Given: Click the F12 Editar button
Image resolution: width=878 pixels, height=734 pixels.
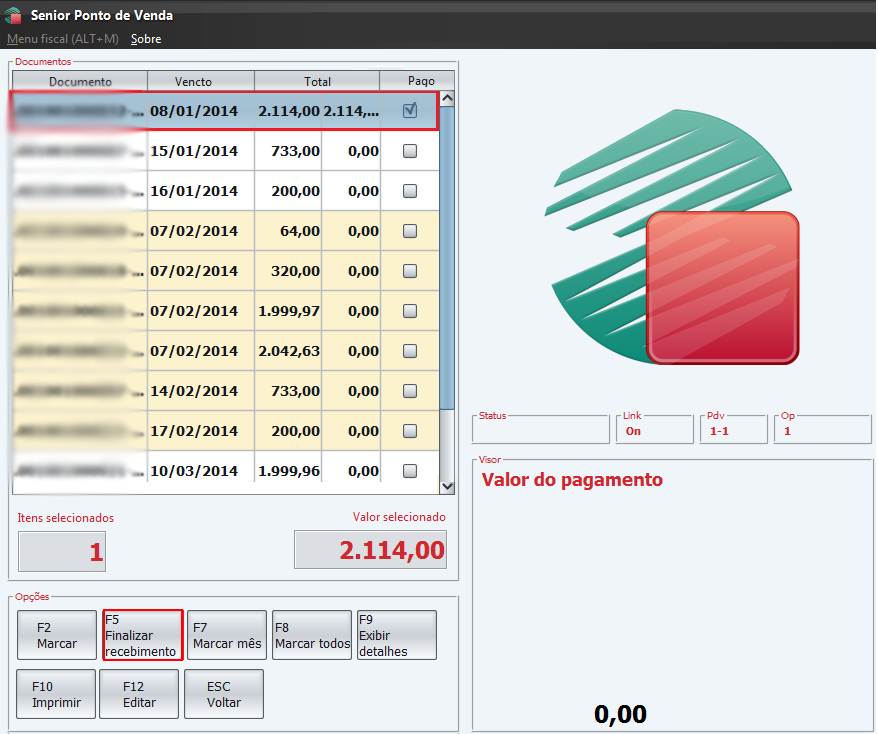Looking at the screenshot, I should point(139,694).
